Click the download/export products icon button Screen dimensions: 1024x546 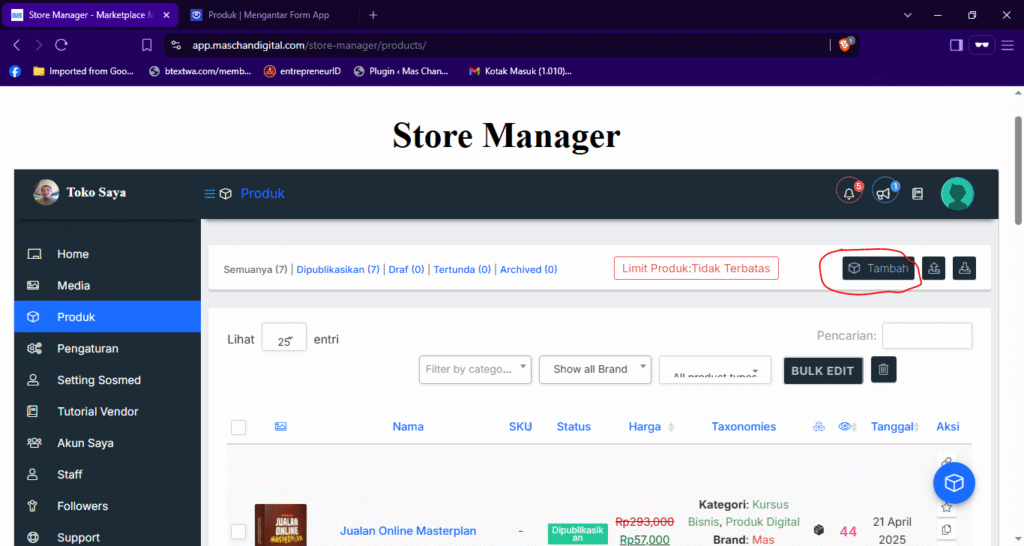pos(964,268)
